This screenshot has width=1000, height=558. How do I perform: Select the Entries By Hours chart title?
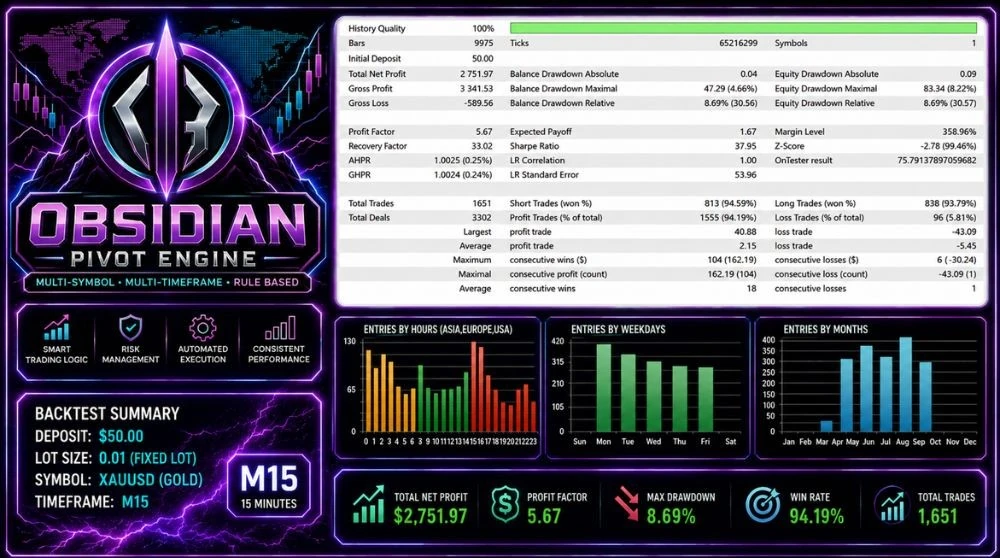(438, 329)
